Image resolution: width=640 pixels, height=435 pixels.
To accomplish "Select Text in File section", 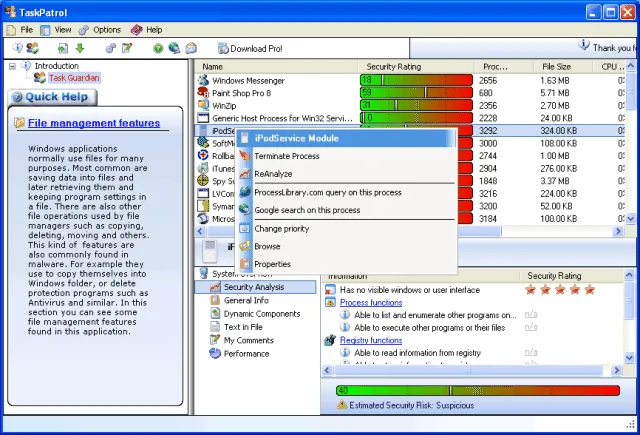I will click(x=243, y=327).
